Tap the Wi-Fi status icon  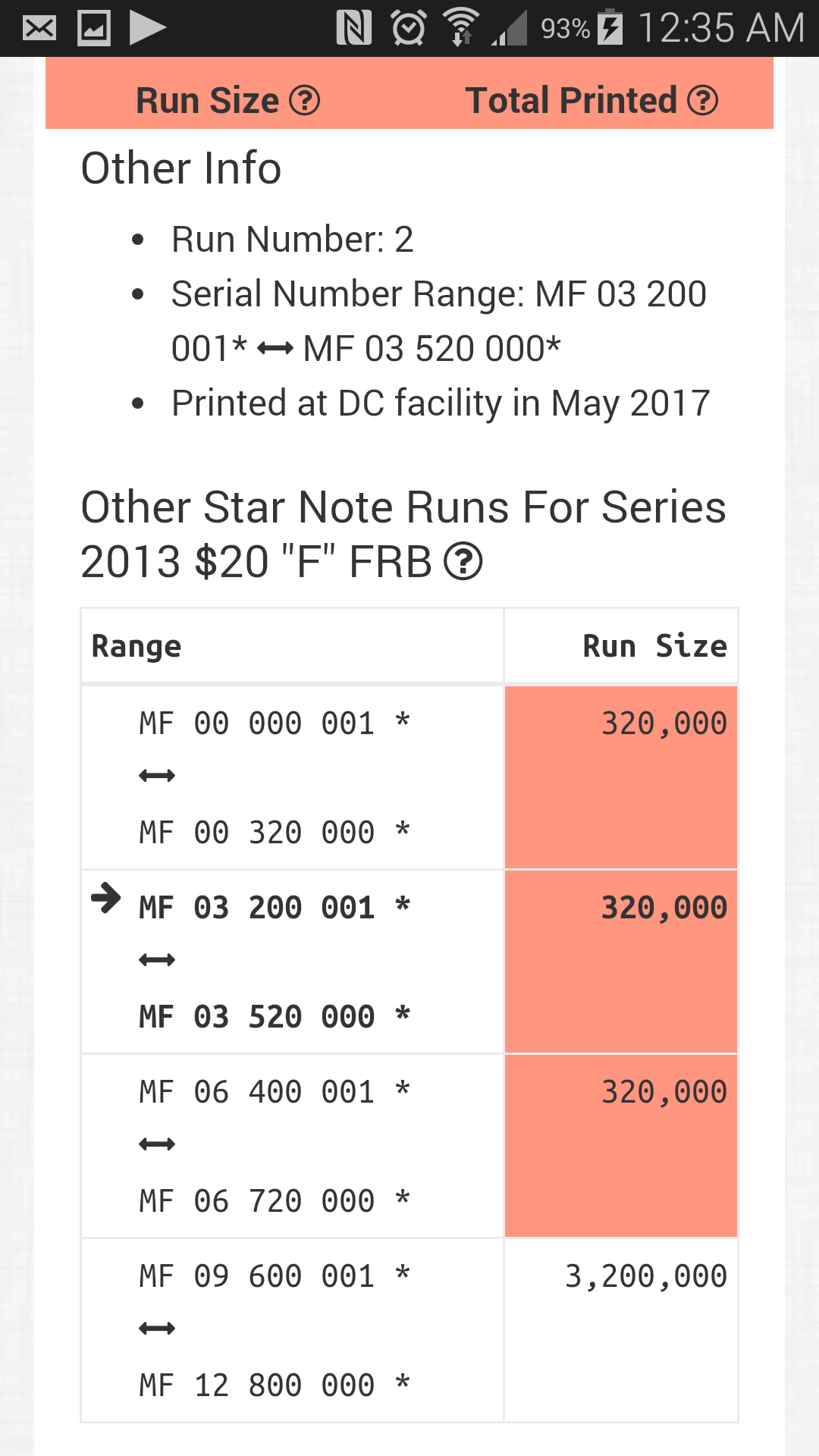(x=460, y=29)
